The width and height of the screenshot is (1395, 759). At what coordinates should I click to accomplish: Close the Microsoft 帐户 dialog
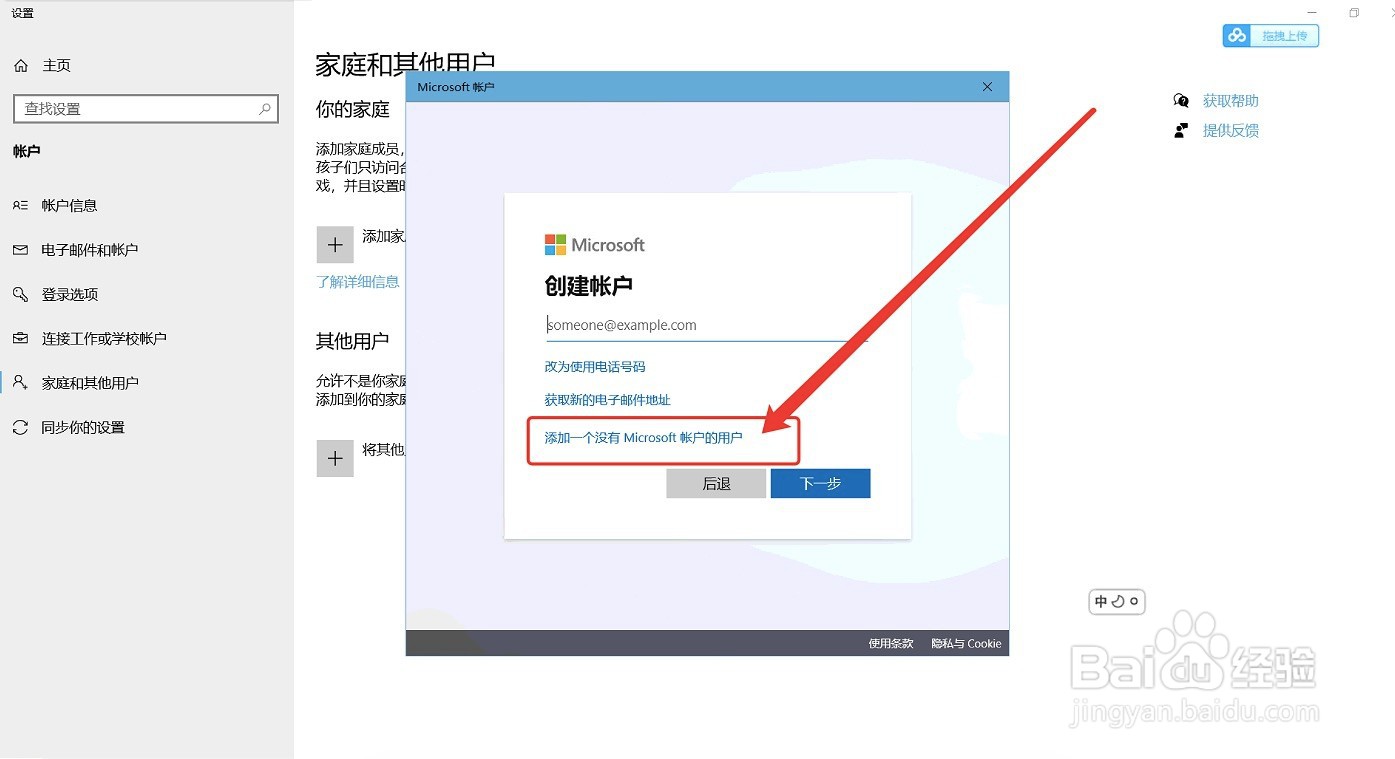click(987, 87)
